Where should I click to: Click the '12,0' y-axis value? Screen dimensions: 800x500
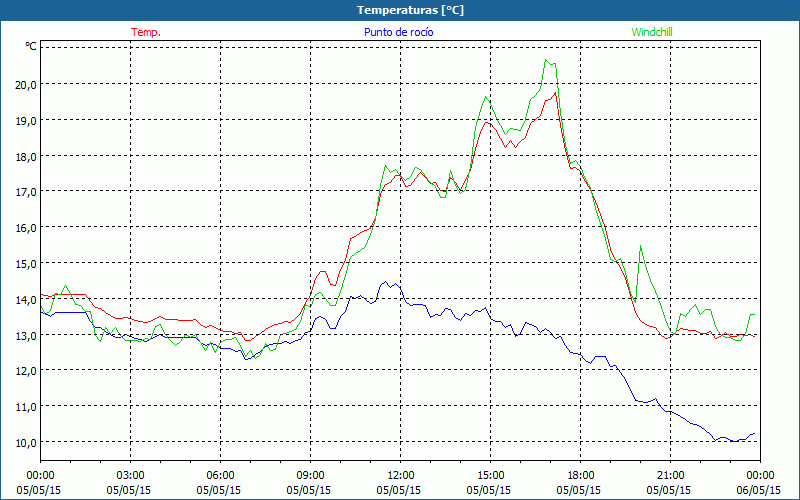click(x=26, y=371)
